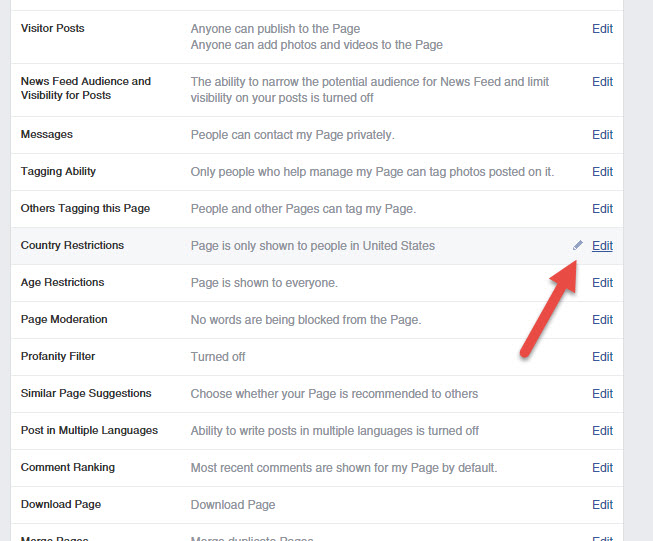This screenshot has height=541, width=653.
Task: Click 'Most recent comments are shown' text
Action: coord(344,468)
